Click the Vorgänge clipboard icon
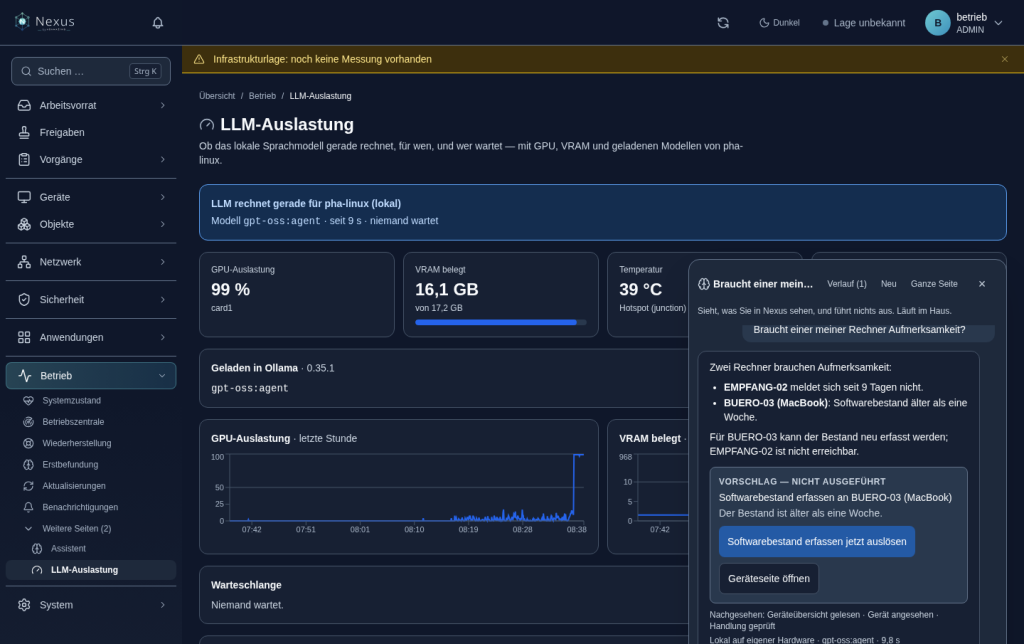This screenshot has height=644, width=1024. [24, 159]
